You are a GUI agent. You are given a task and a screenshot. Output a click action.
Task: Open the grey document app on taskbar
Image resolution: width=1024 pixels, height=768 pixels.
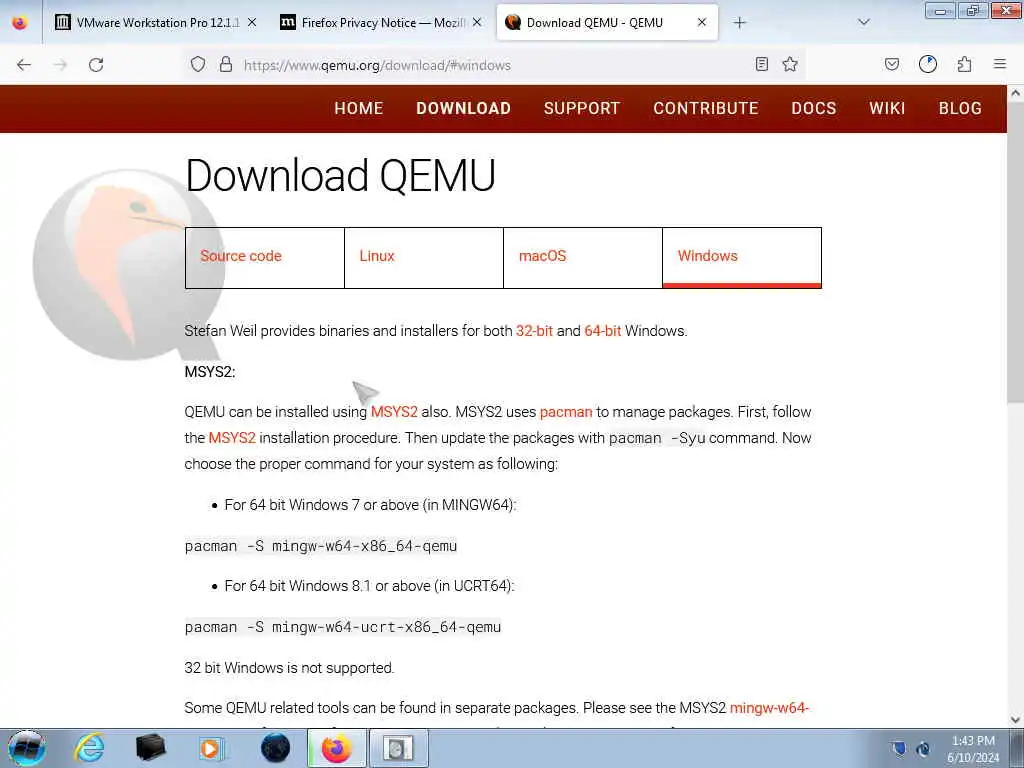pyautogui.click(x=398, y=748)
